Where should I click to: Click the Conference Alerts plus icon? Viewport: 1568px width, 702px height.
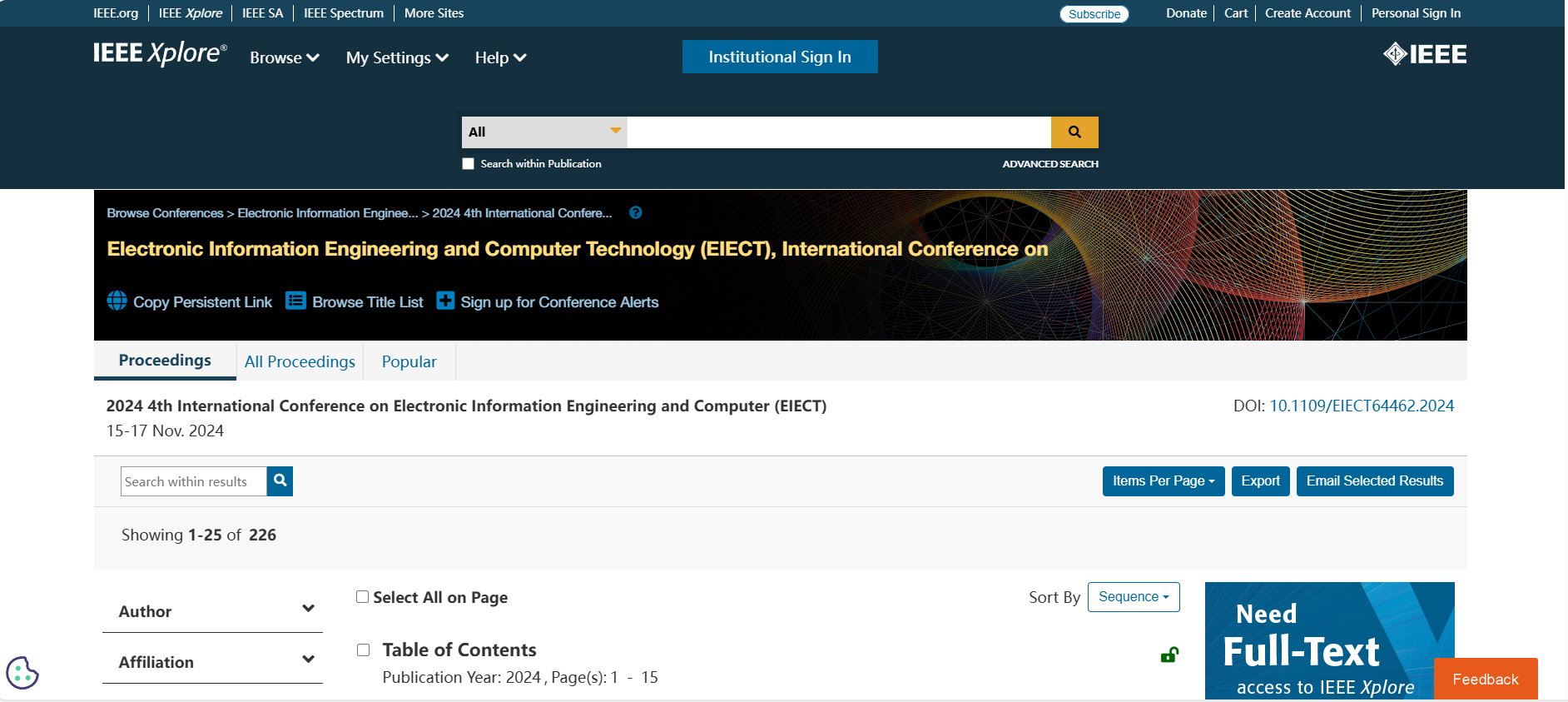445,301
